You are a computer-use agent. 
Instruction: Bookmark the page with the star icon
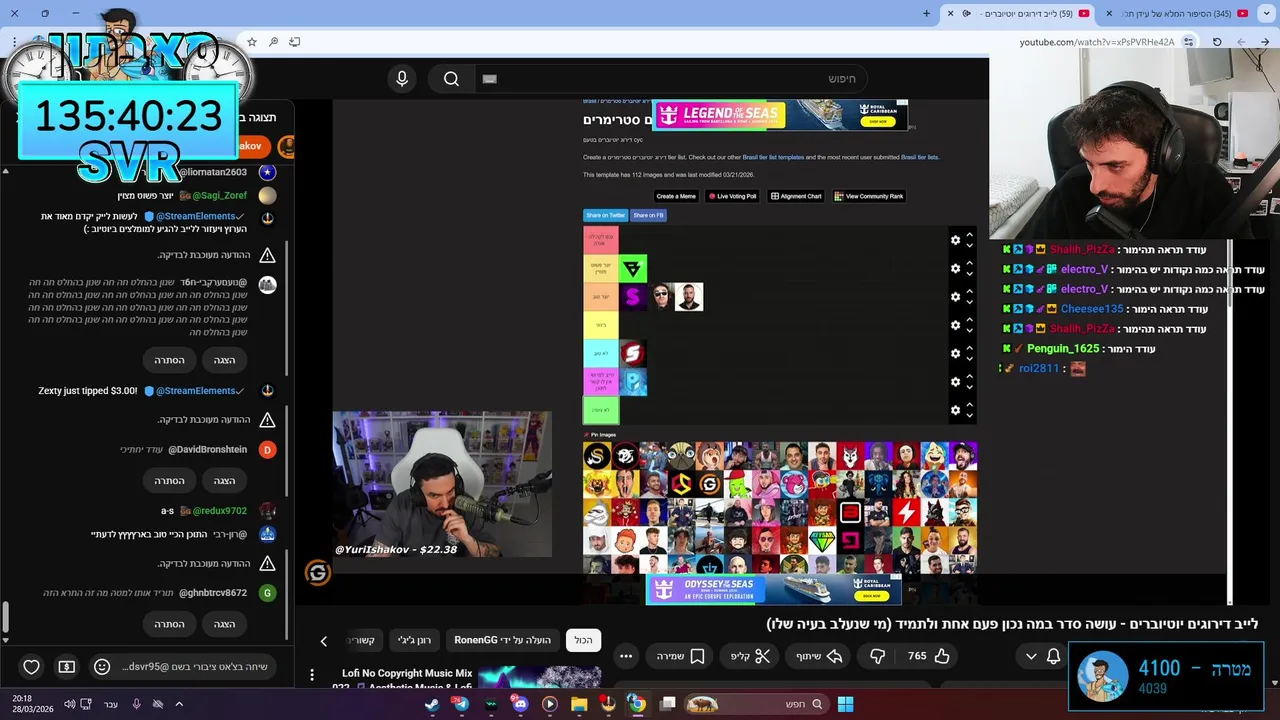[252, 42]
